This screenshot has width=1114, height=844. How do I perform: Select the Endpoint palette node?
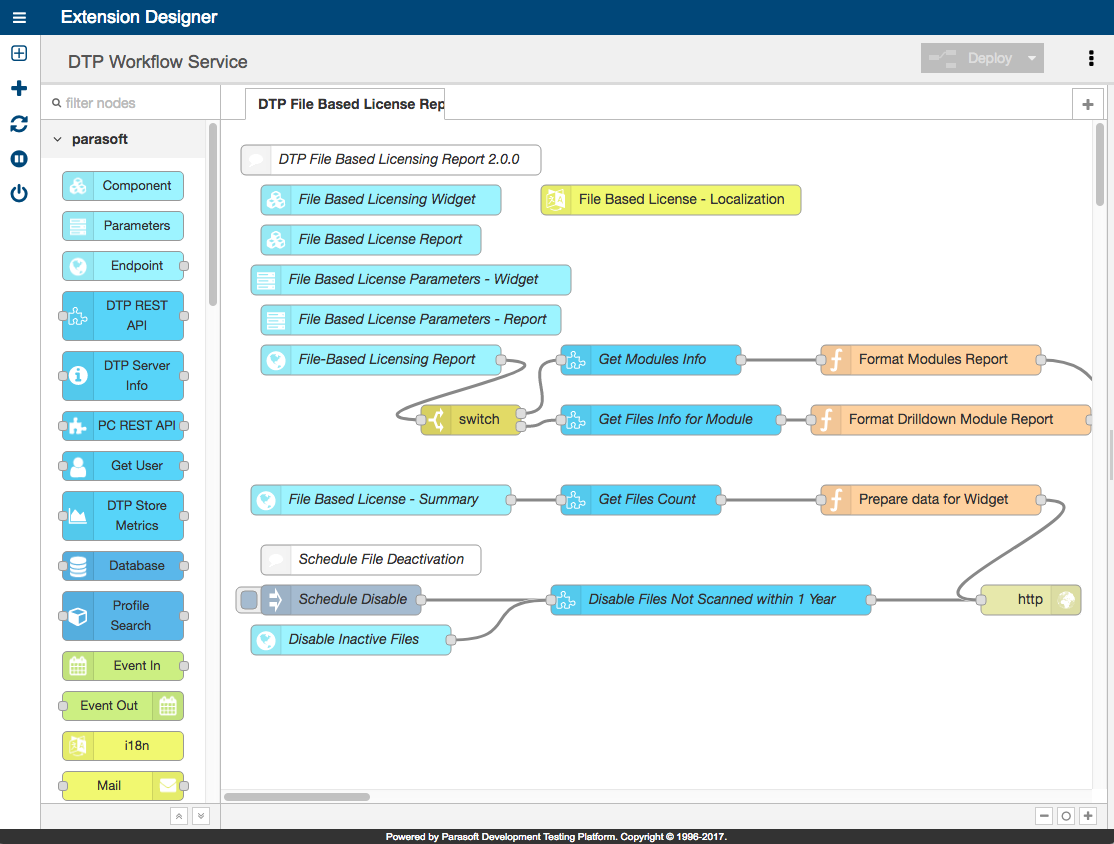click(123, 266)
